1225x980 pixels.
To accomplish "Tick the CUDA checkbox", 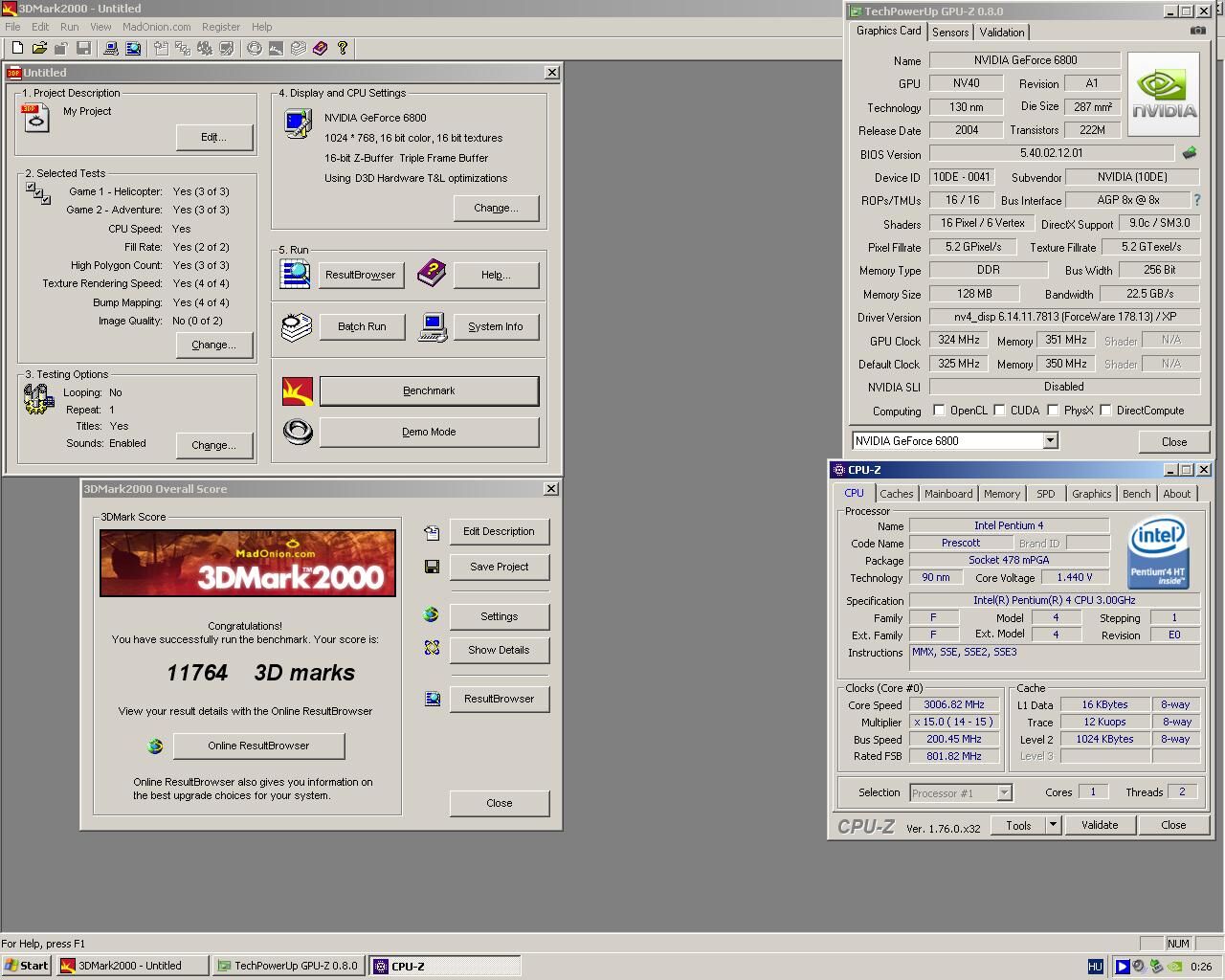I will [999, 411].
